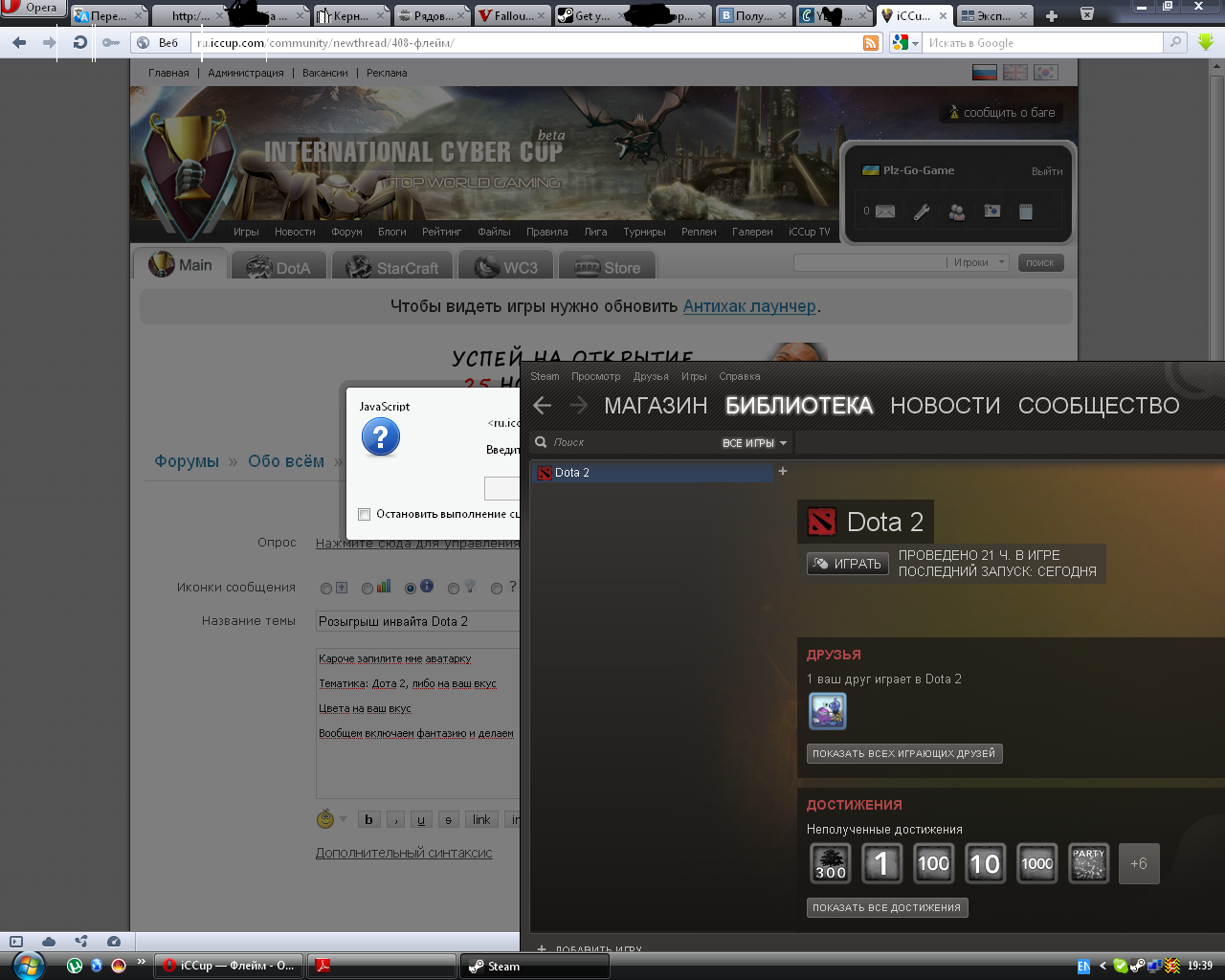The height and width of the screenshot is (980, 1225).
Task: Expand the emoticon dropdown arrow
Action: [x=343, y=820]
